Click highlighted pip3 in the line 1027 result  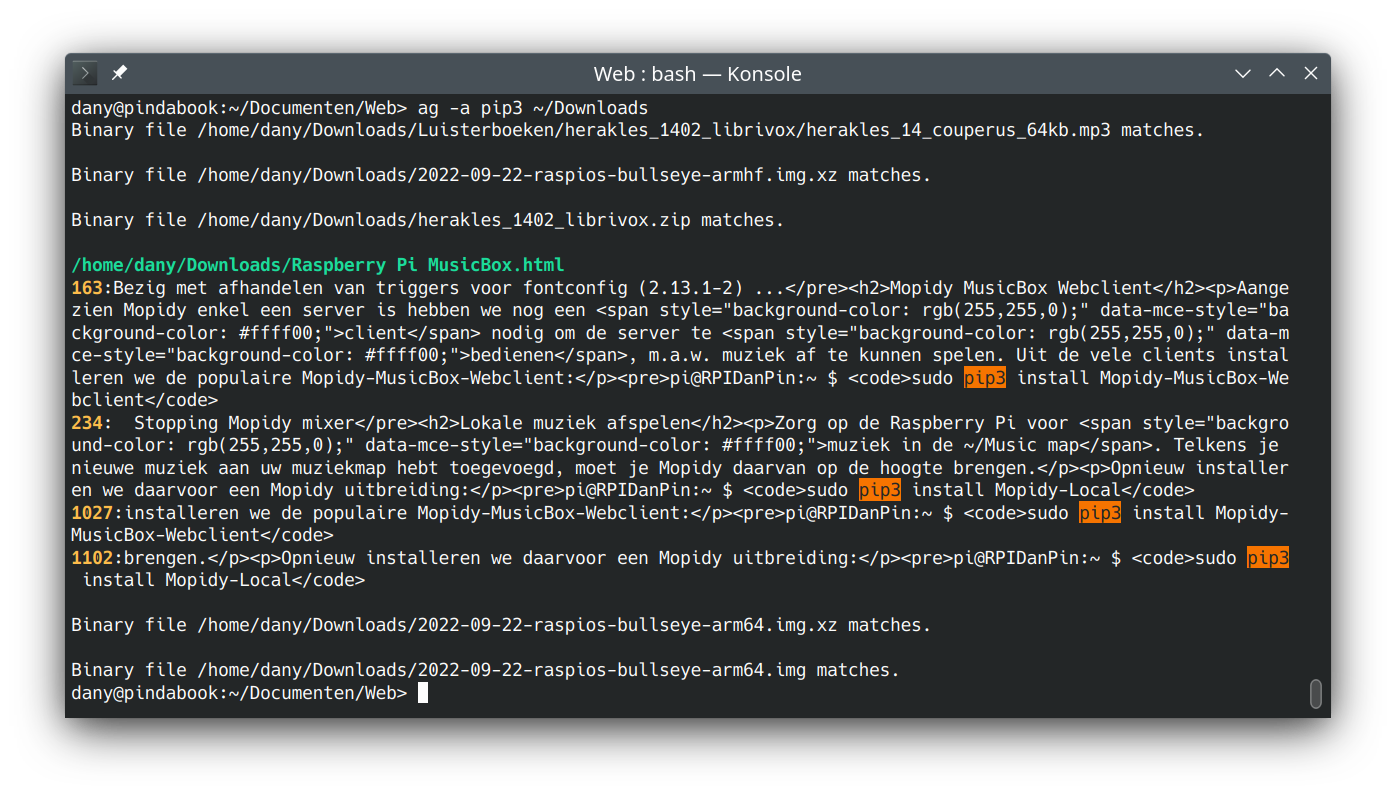pyautogui.click(x=1100, y=513)
